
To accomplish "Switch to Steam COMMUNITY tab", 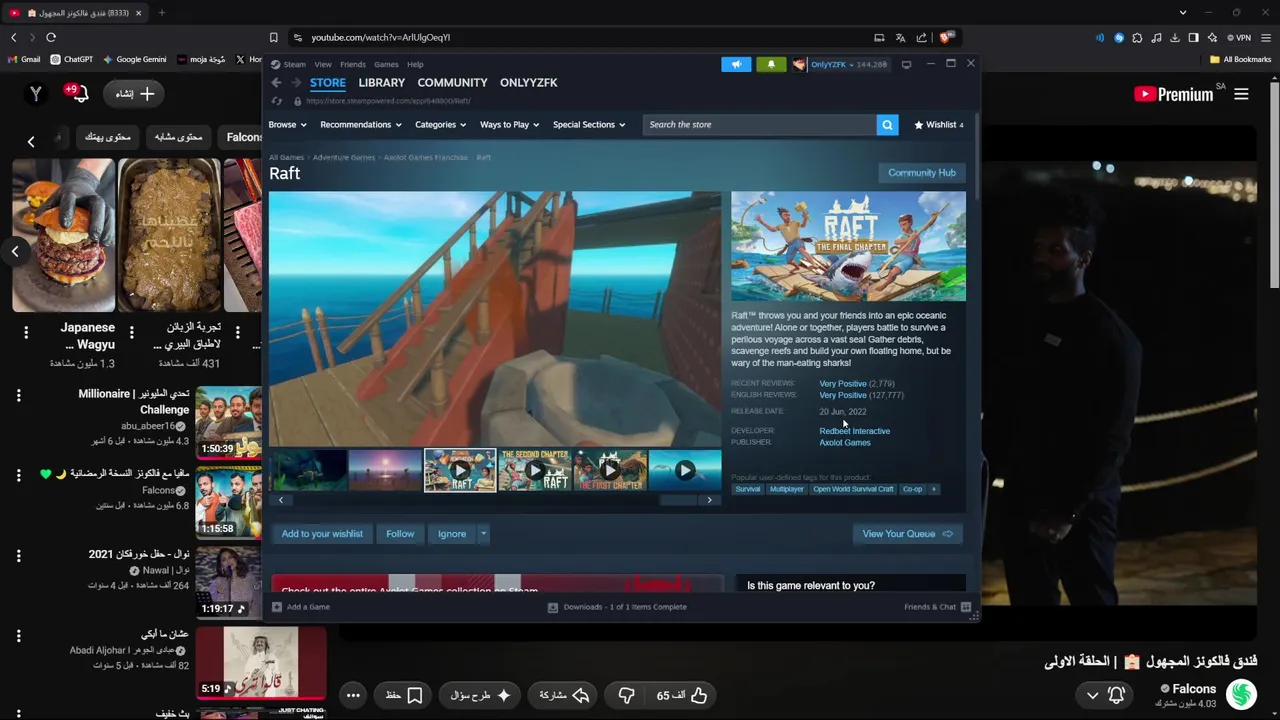I will pyautogui.click(x=453, y=83).
